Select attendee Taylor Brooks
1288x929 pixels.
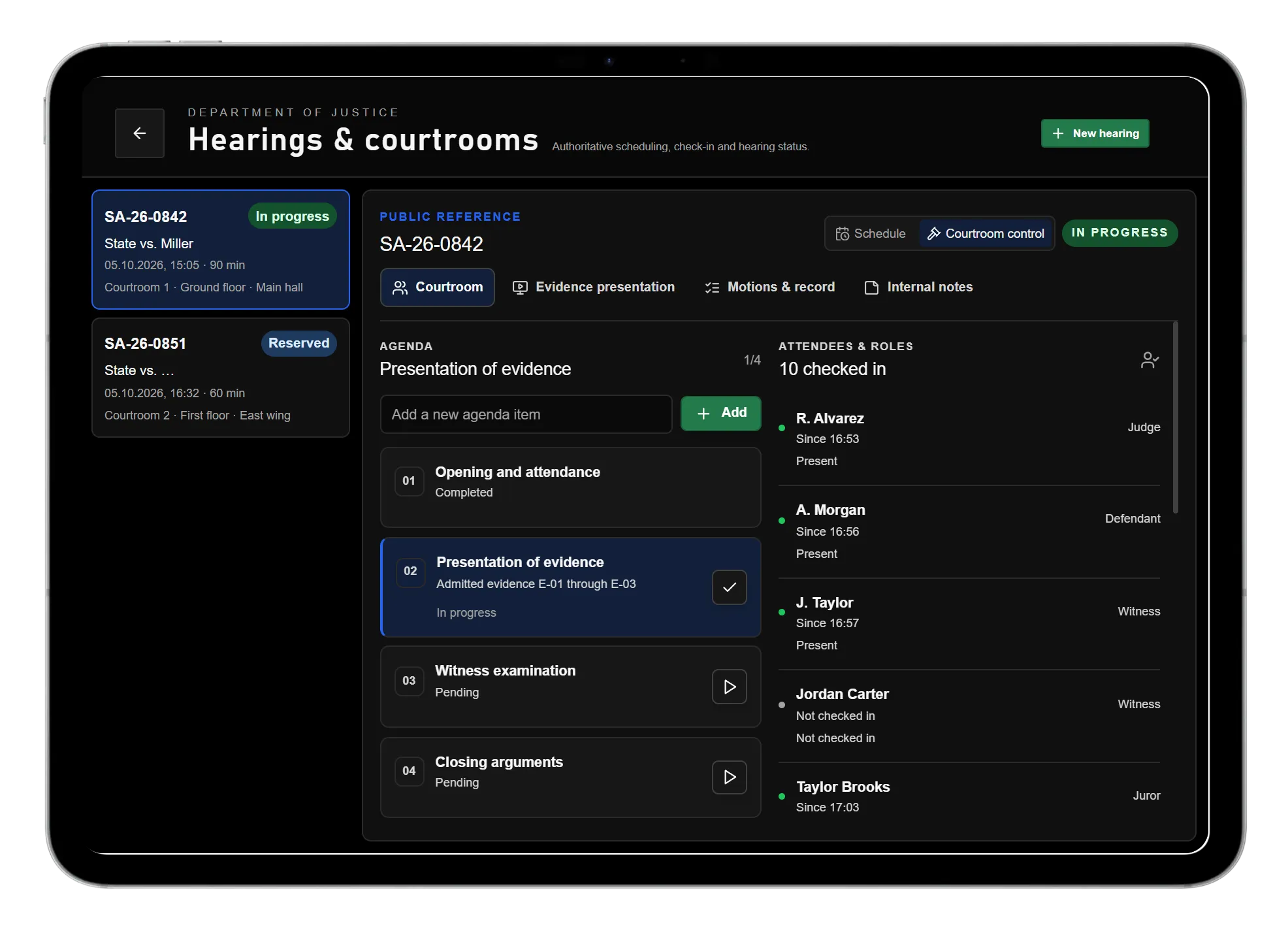(969, 797)
